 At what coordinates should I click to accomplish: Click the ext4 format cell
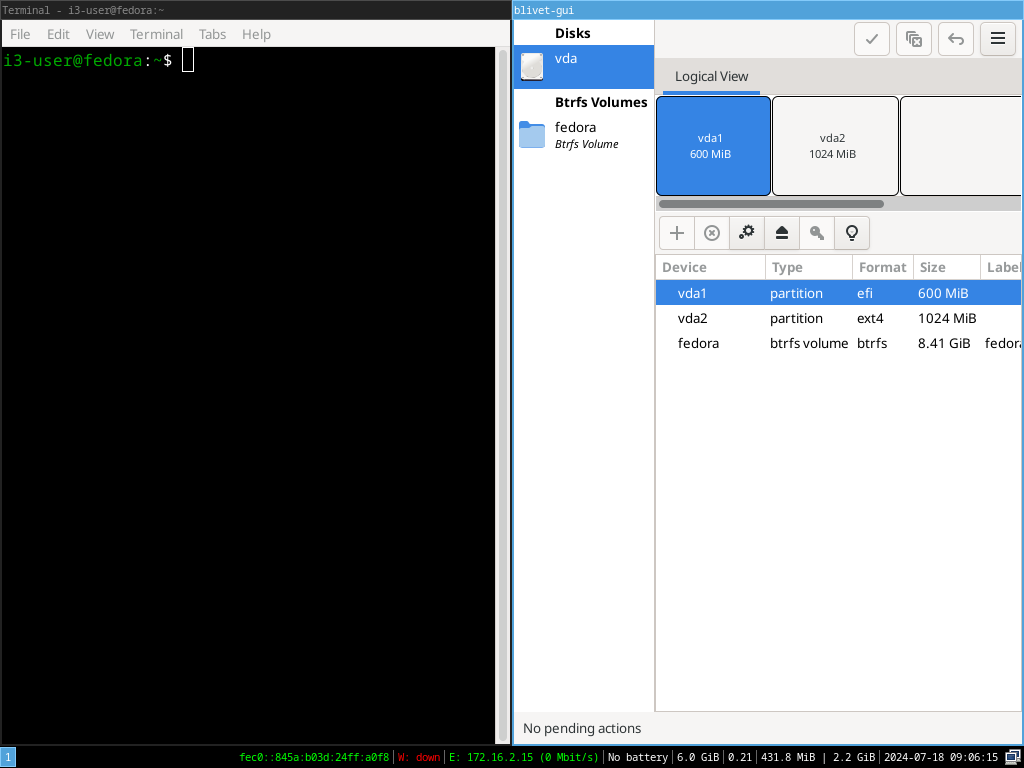pyautogui.click(x=870, y=318)
